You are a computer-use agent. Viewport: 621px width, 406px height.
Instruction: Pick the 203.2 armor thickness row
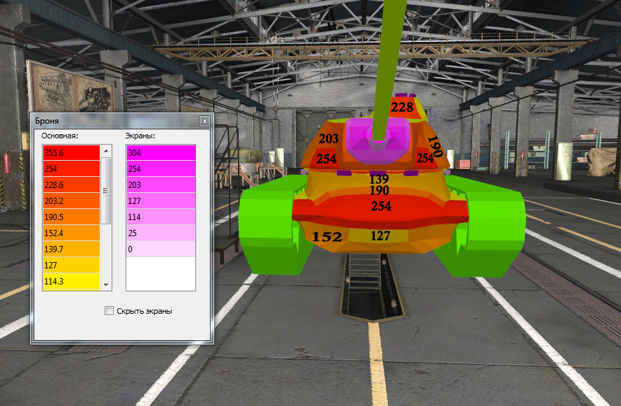click(70, 201)
